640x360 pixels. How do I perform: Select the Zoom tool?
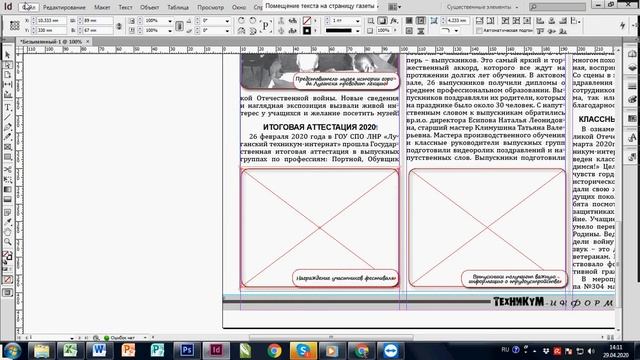pos(8,242)
